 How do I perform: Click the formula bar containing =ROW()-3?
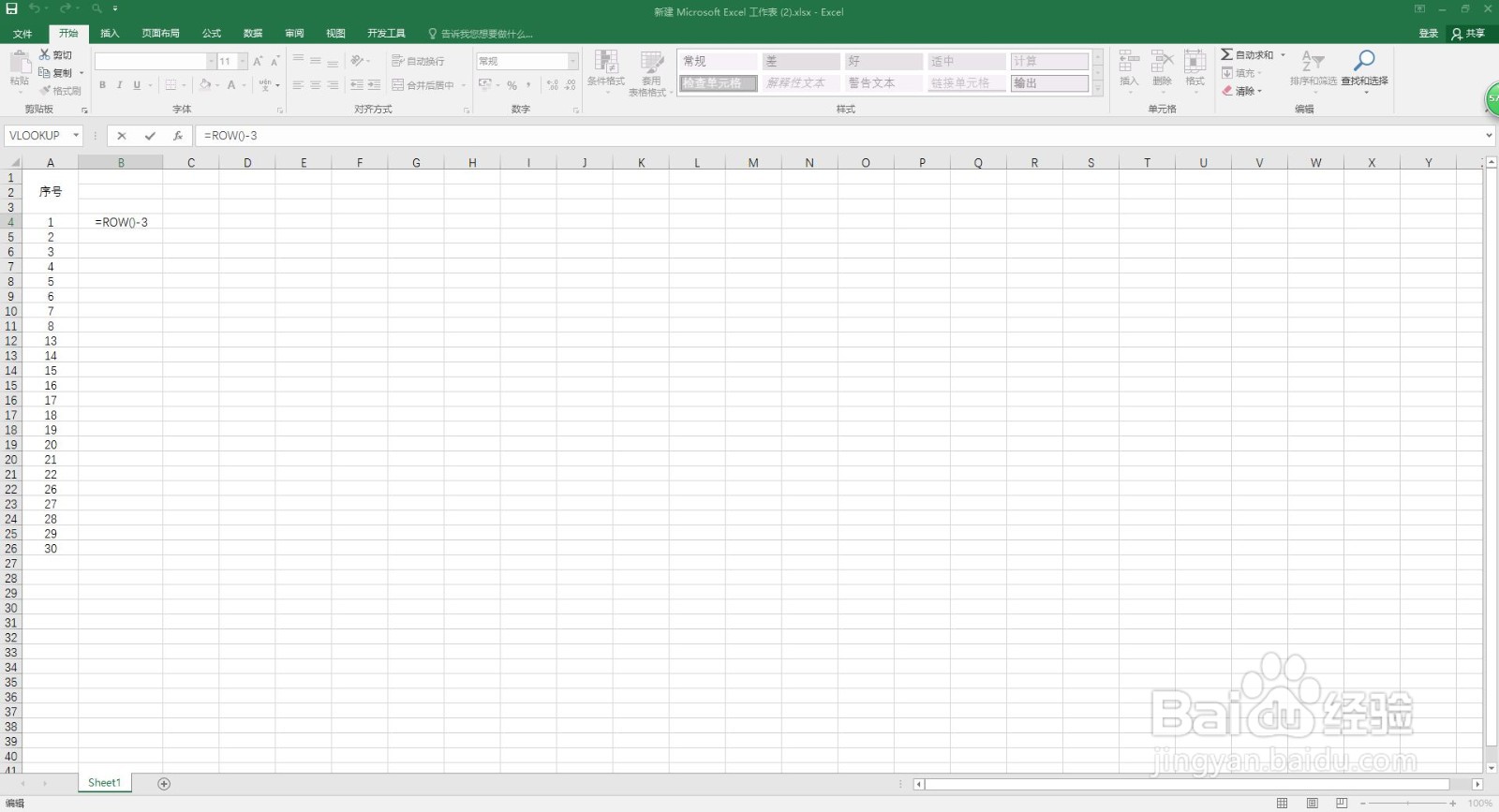(839, 136)
